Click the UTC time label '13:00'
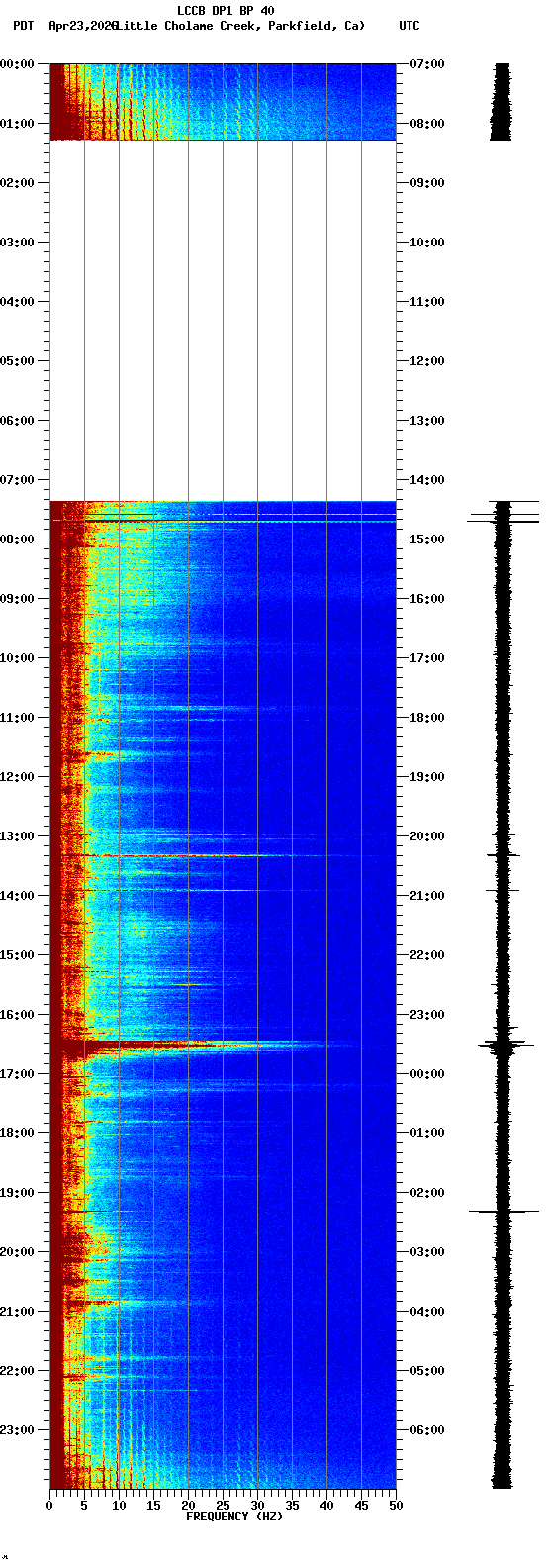546x1568 pixels. 427,421
